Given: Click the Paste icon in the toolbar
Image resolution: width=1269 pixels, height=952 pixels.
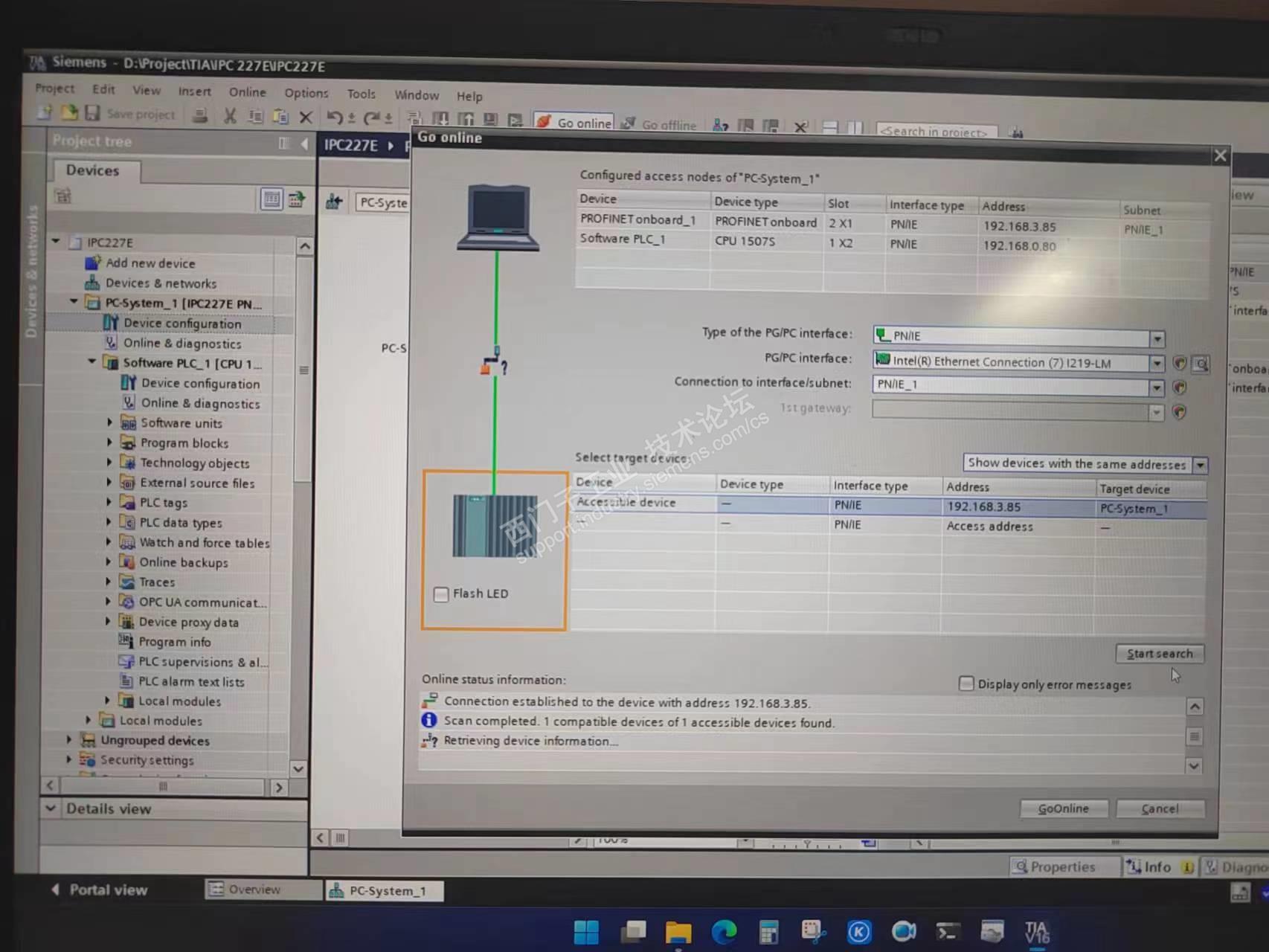Looking at the screenshot, I should click(x=280, y=117).
